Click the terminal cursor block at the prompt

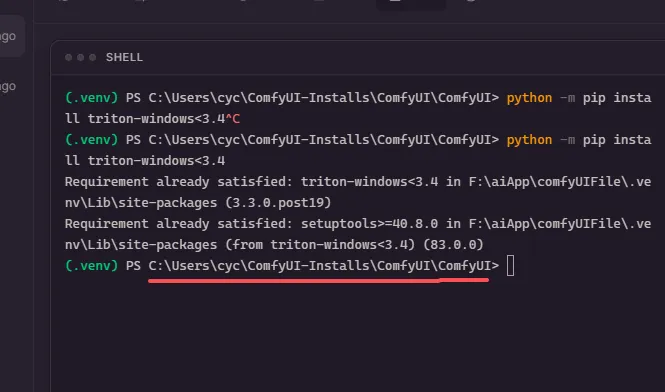click(511, 266)
